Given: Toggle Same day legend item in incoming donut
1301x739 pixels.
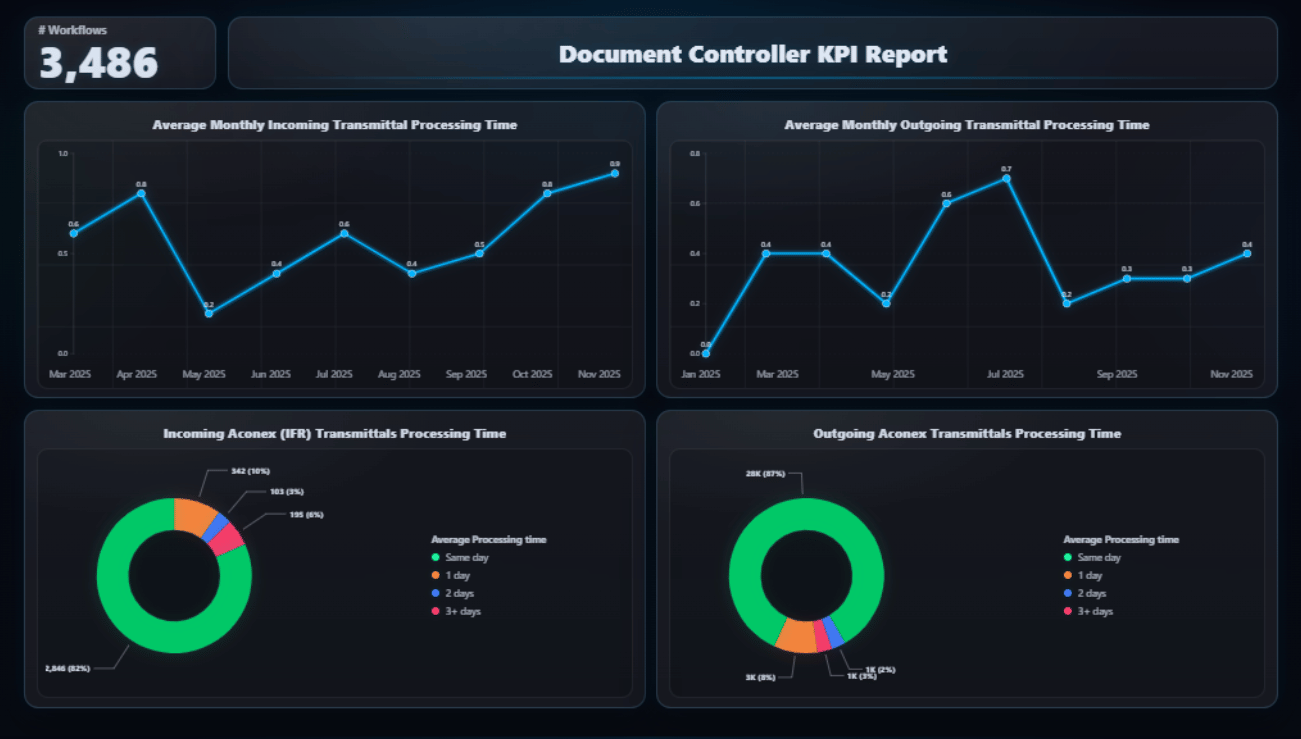Looking at the screenshot, I should (x=466, y=557).
